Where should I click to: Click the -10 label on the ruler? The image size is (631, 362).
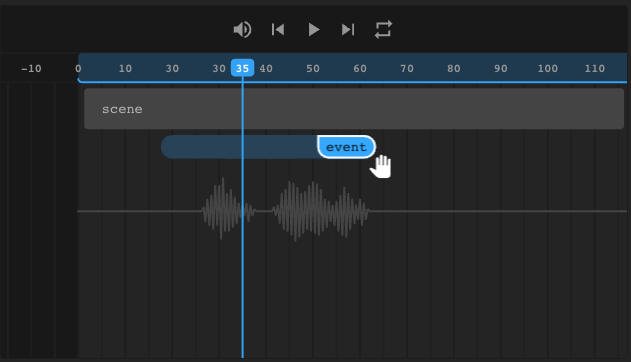click(x=31, y=68)
